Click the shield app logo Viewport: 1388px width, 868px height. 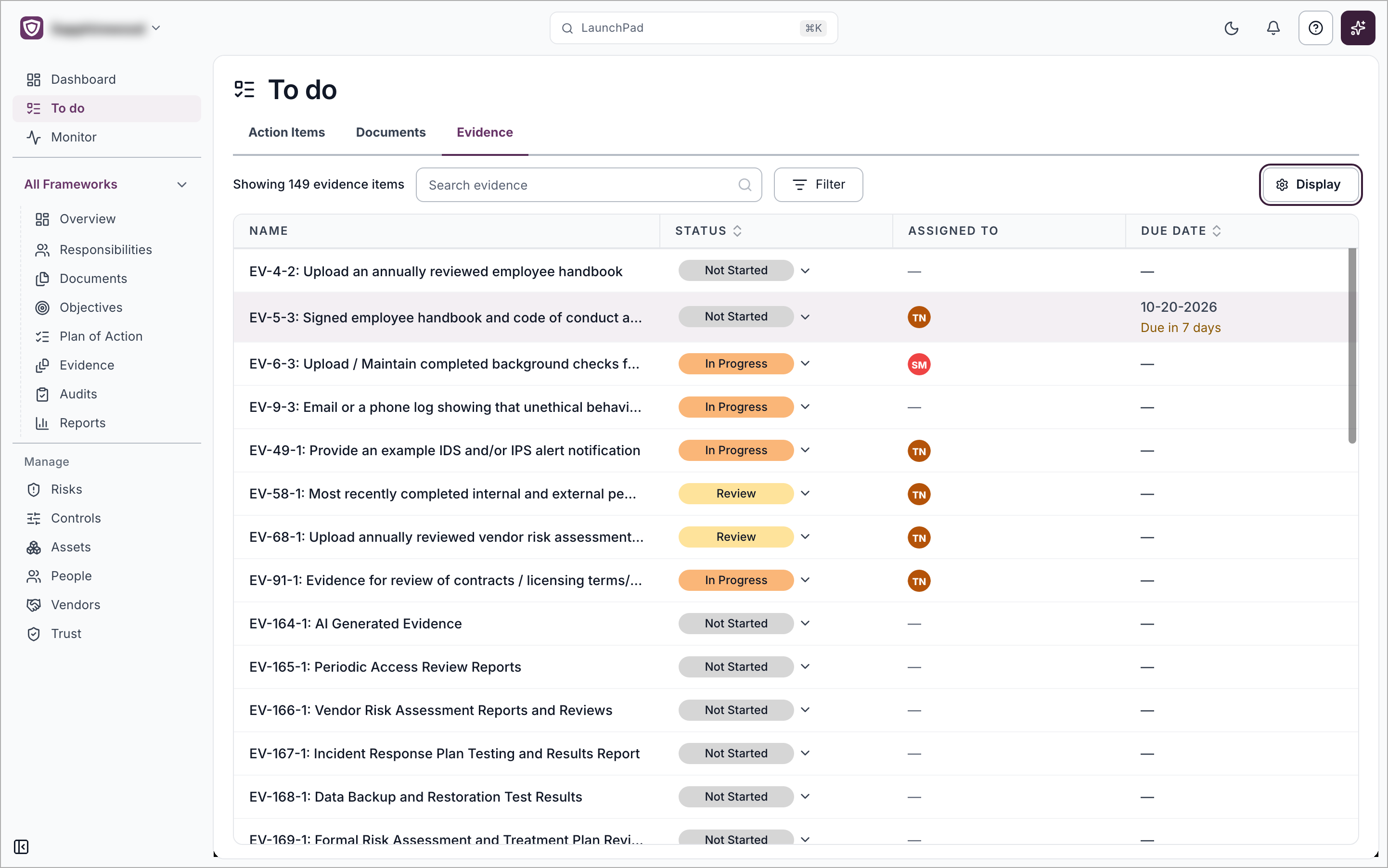[x=32, y=27]
